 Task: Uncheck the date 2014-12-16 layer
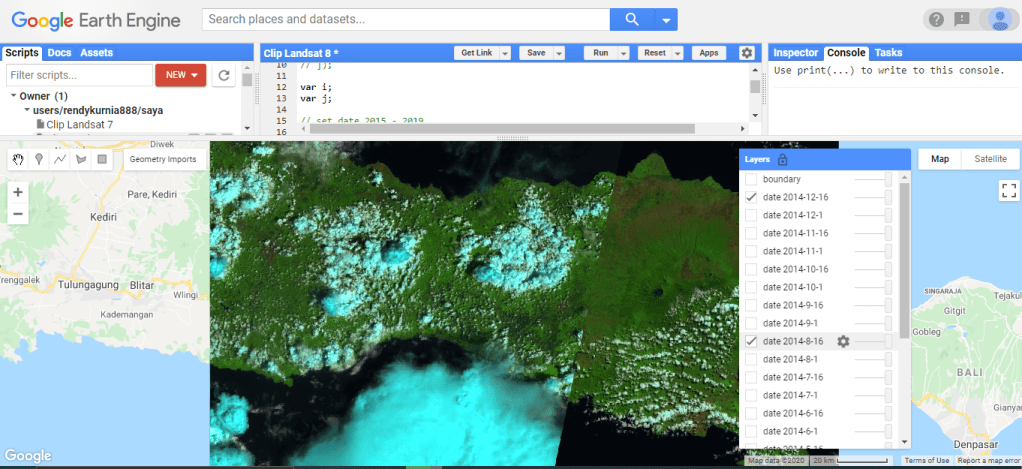(x=751, y=197)
